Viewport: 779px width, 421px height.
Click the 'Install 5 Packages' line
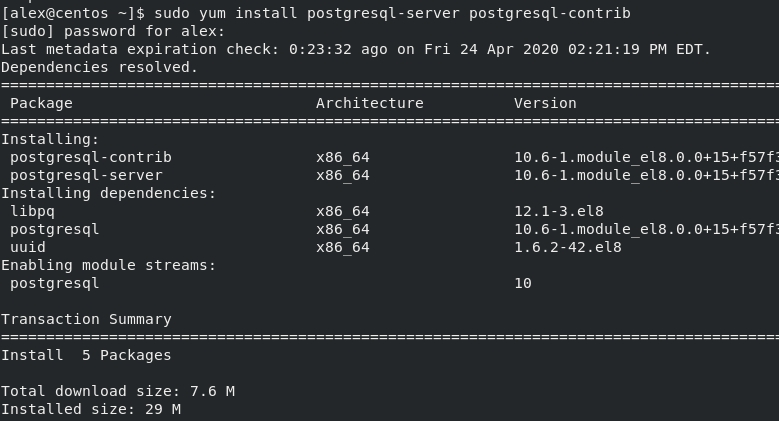point(86,355)
